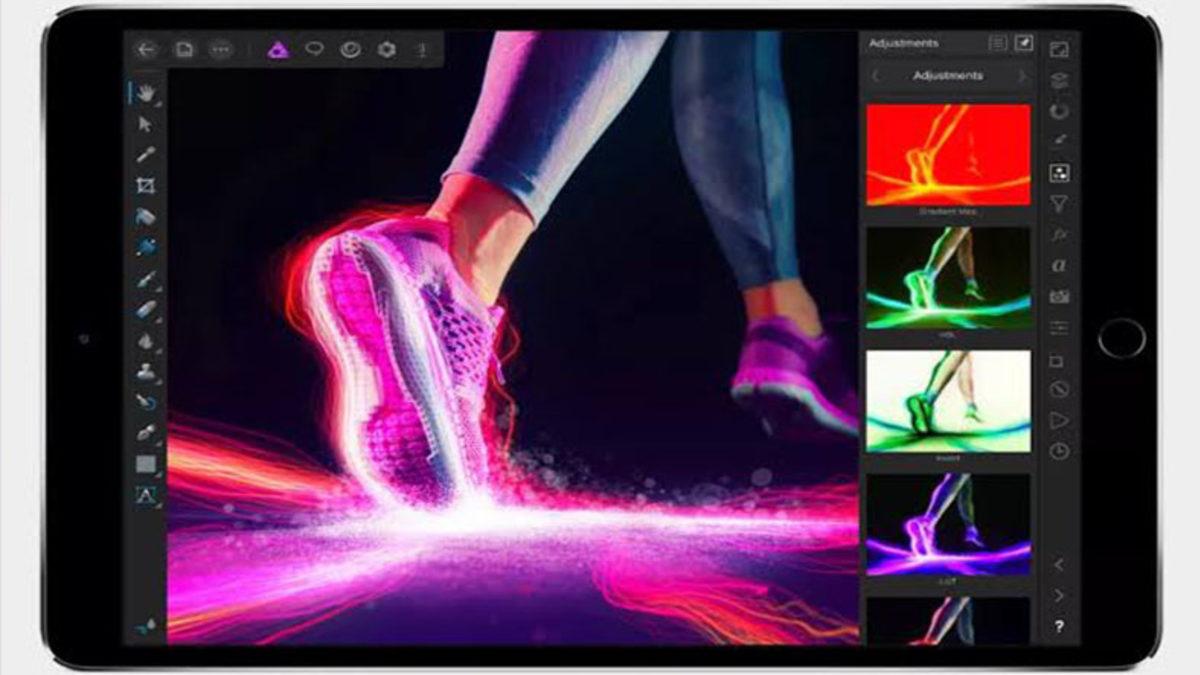The height and width of the screenshot is (675, 1200).
Task: Open the Layers studio panel
Action: 1059,81
